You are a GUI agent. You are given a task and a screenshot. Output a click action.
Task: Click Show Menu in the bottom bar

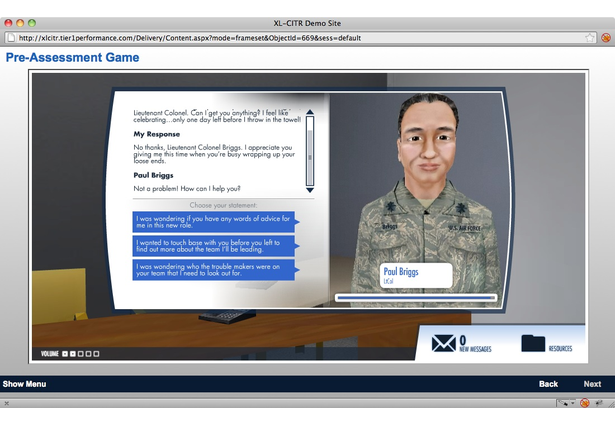(24, 384)
